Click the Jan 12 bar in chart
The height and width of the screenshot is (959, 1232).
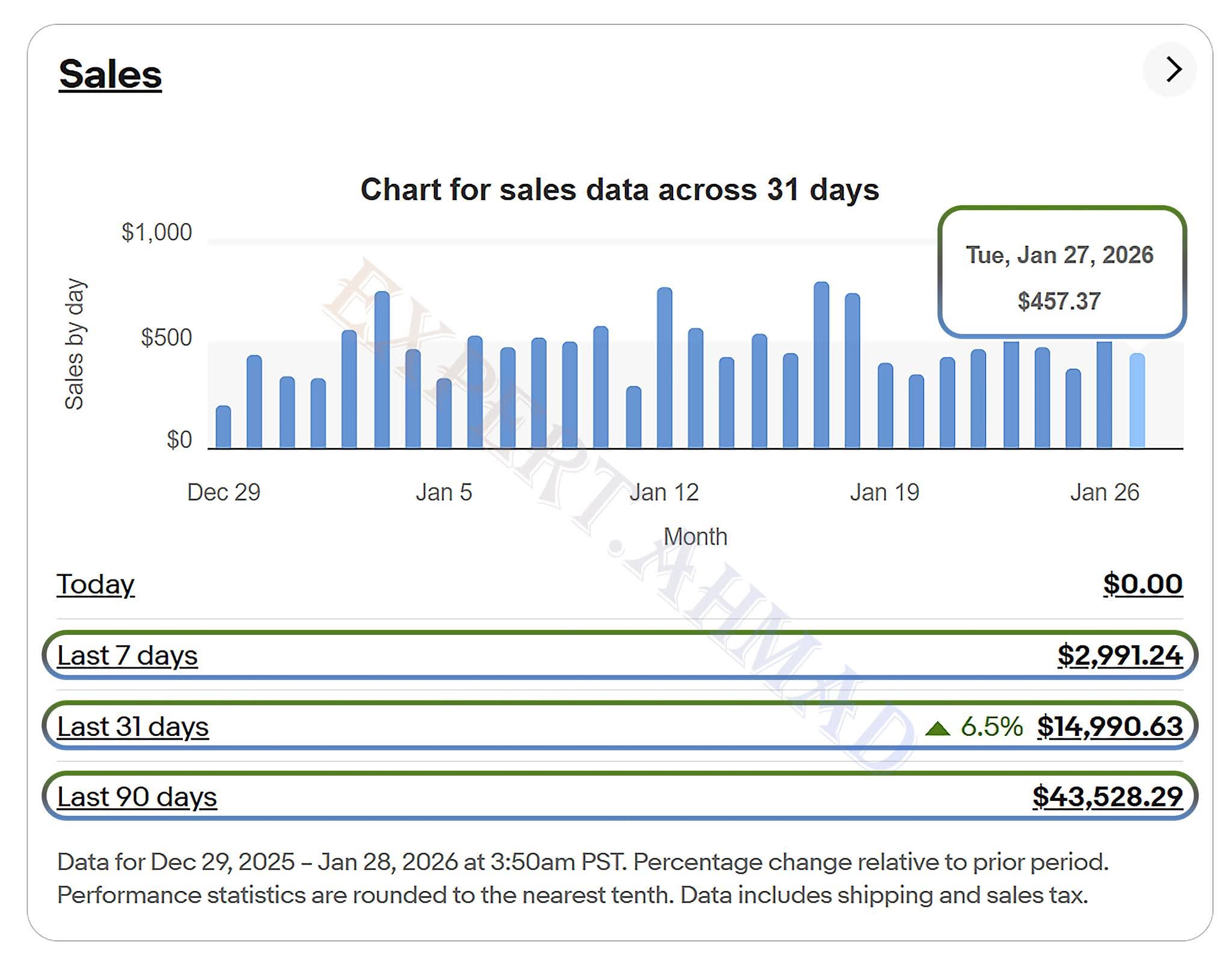pyautogui.click(x=664, y=368)
